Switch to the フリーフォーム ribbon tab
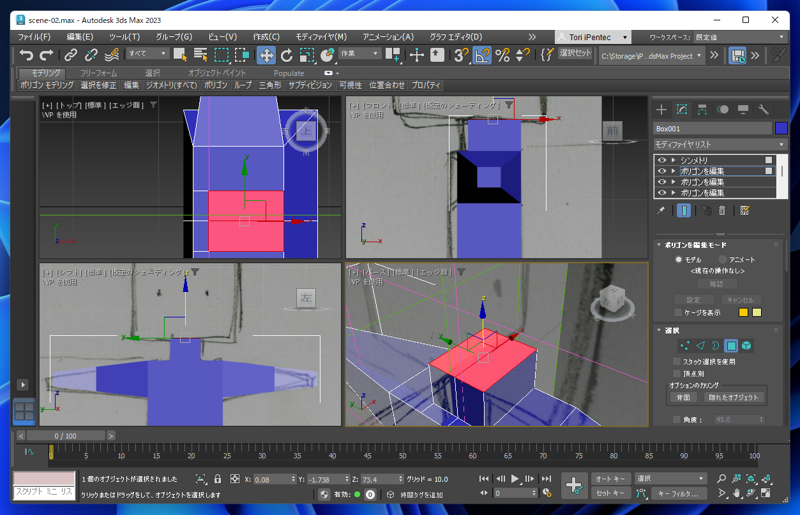 click(98, 73)
